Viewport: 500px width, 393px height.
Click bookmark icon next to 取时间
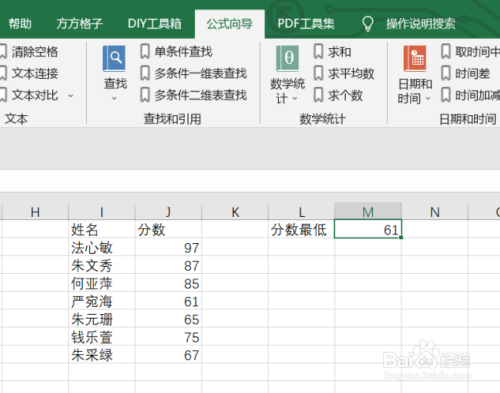tap(446, 52)
